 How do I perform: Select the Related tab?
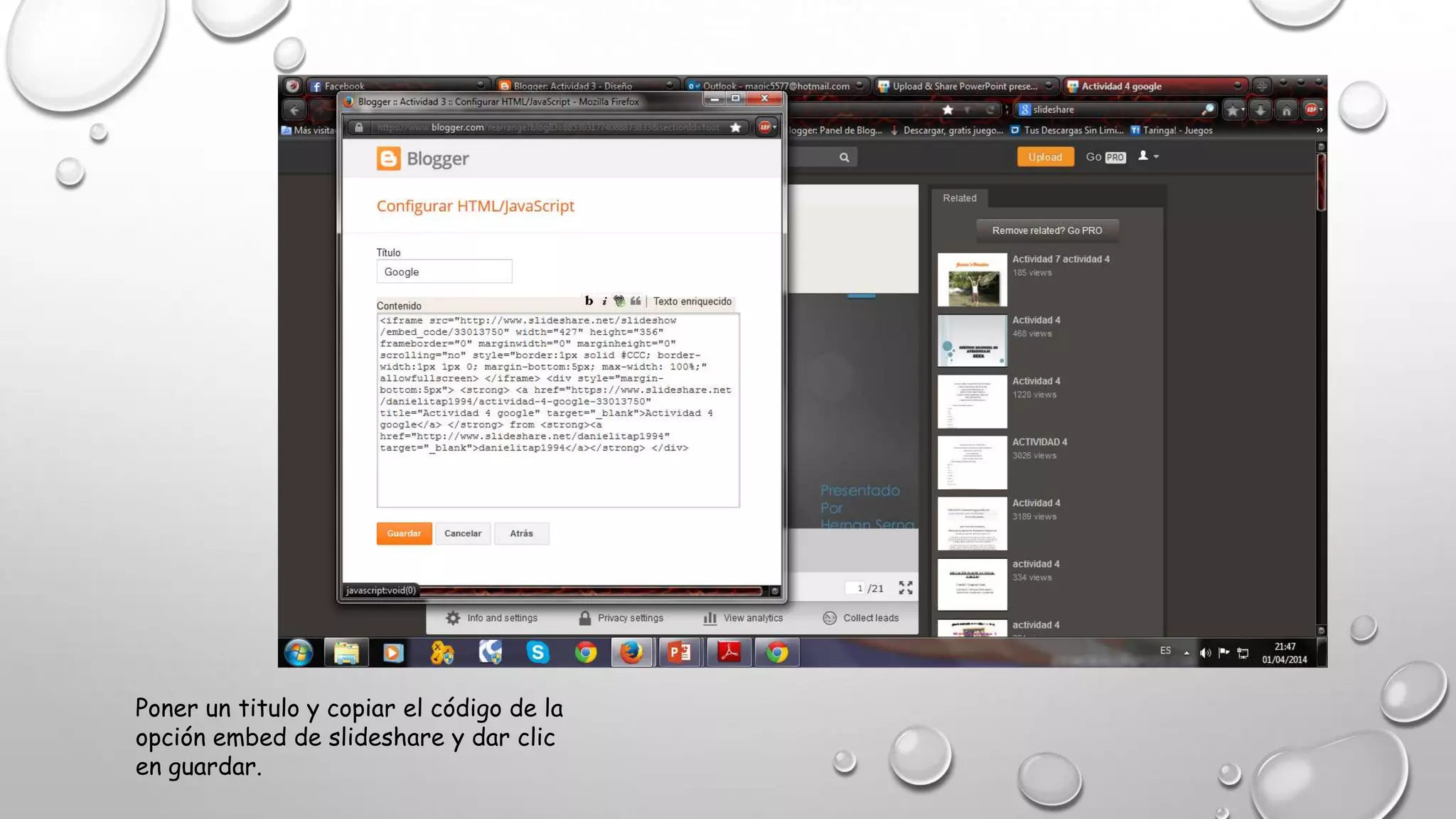(959, 198)
